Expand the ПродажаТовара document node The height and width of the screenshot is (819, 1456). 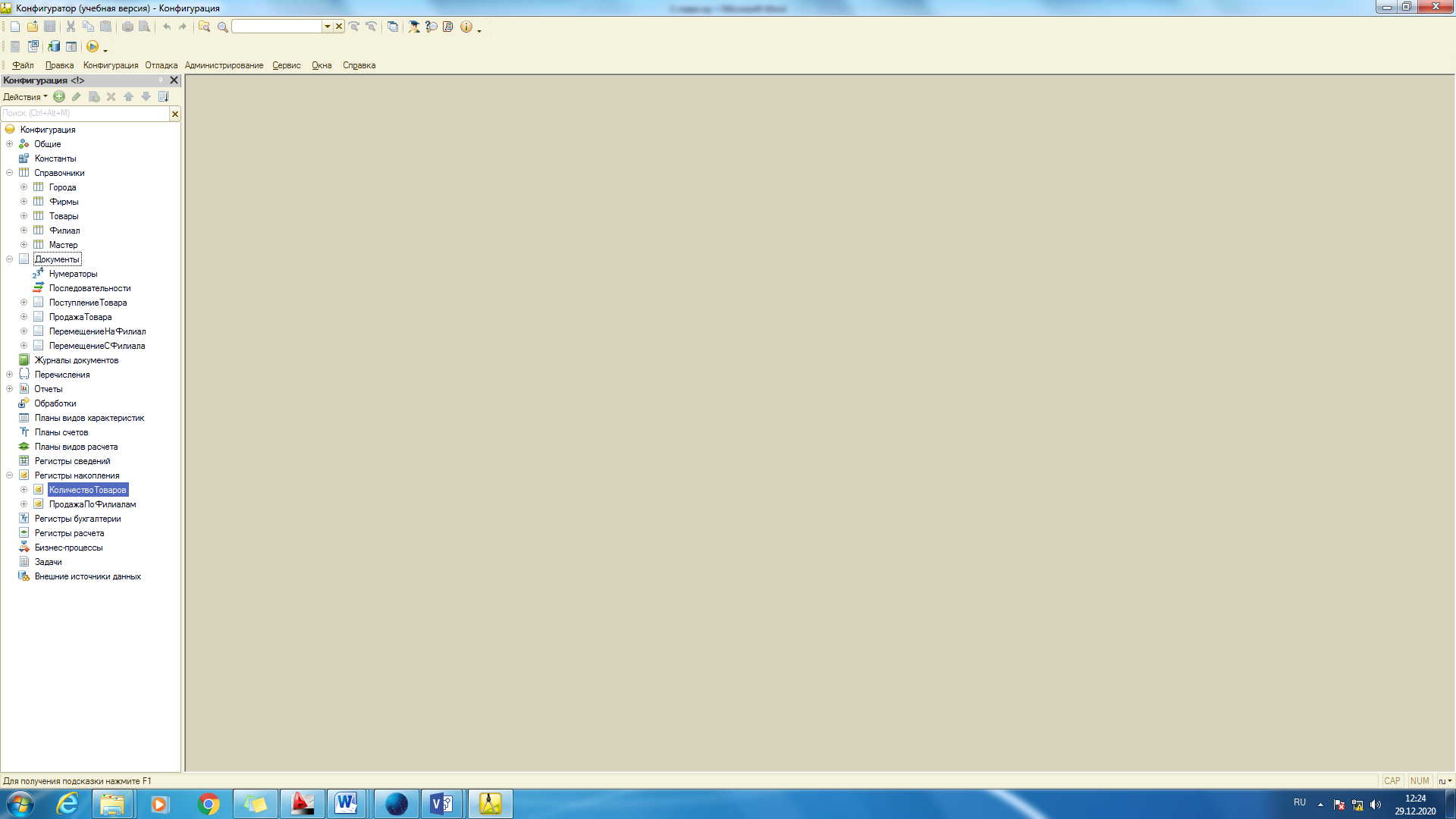(24, 317)
